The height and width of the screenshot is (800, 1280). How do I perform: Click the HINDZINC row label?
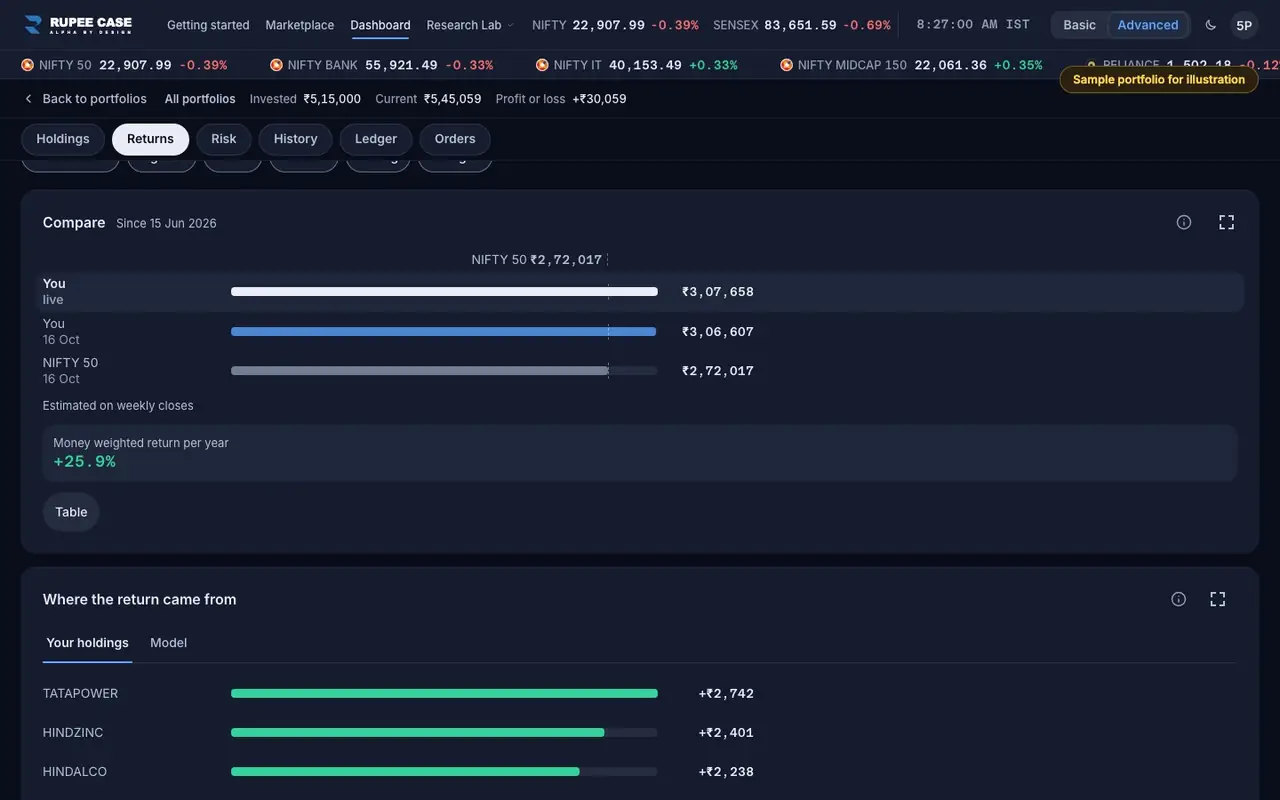[x=73, y=733]
